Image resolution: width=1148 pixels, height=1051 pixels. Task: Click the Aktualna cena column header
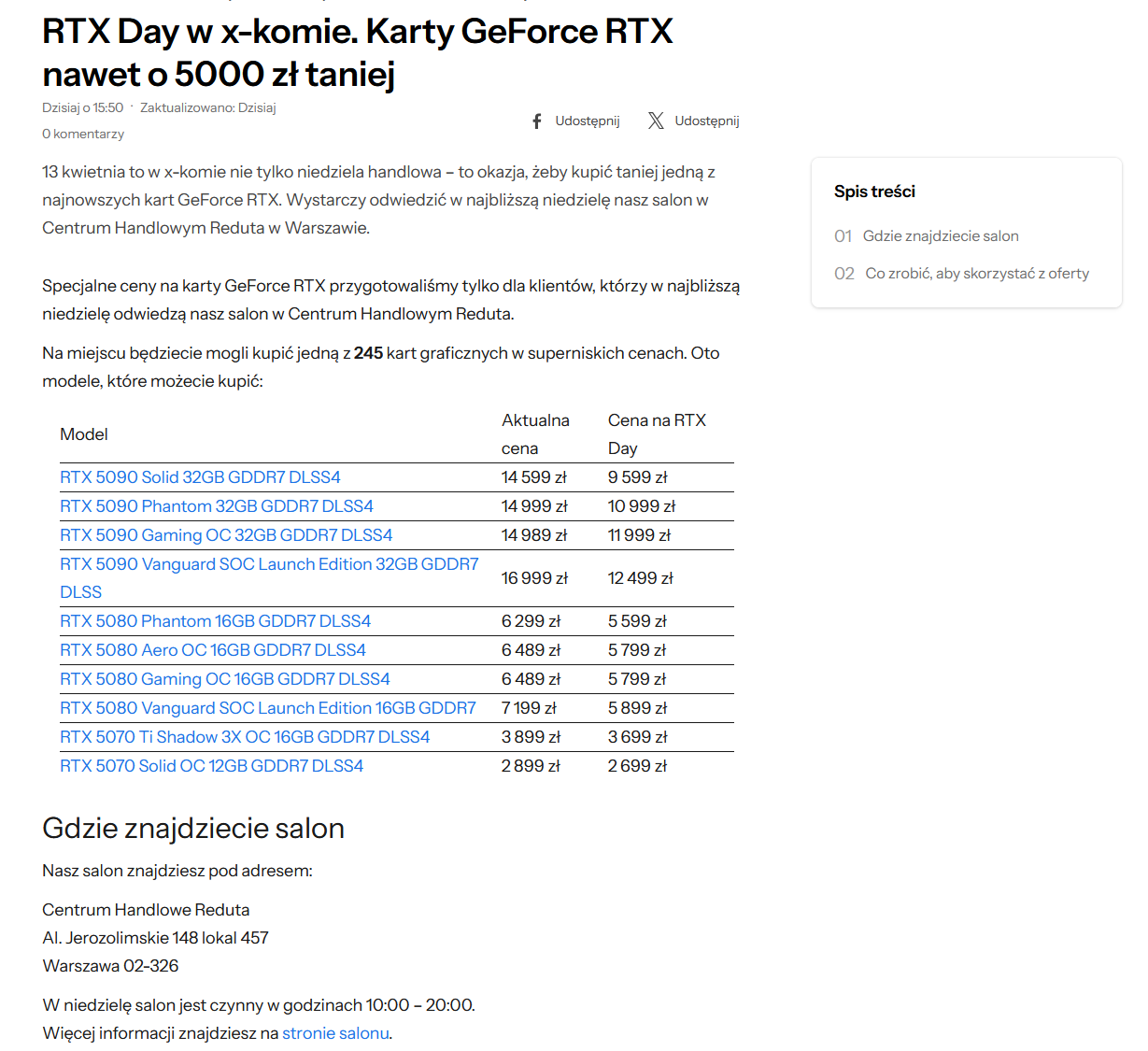(x=535, y=434)
